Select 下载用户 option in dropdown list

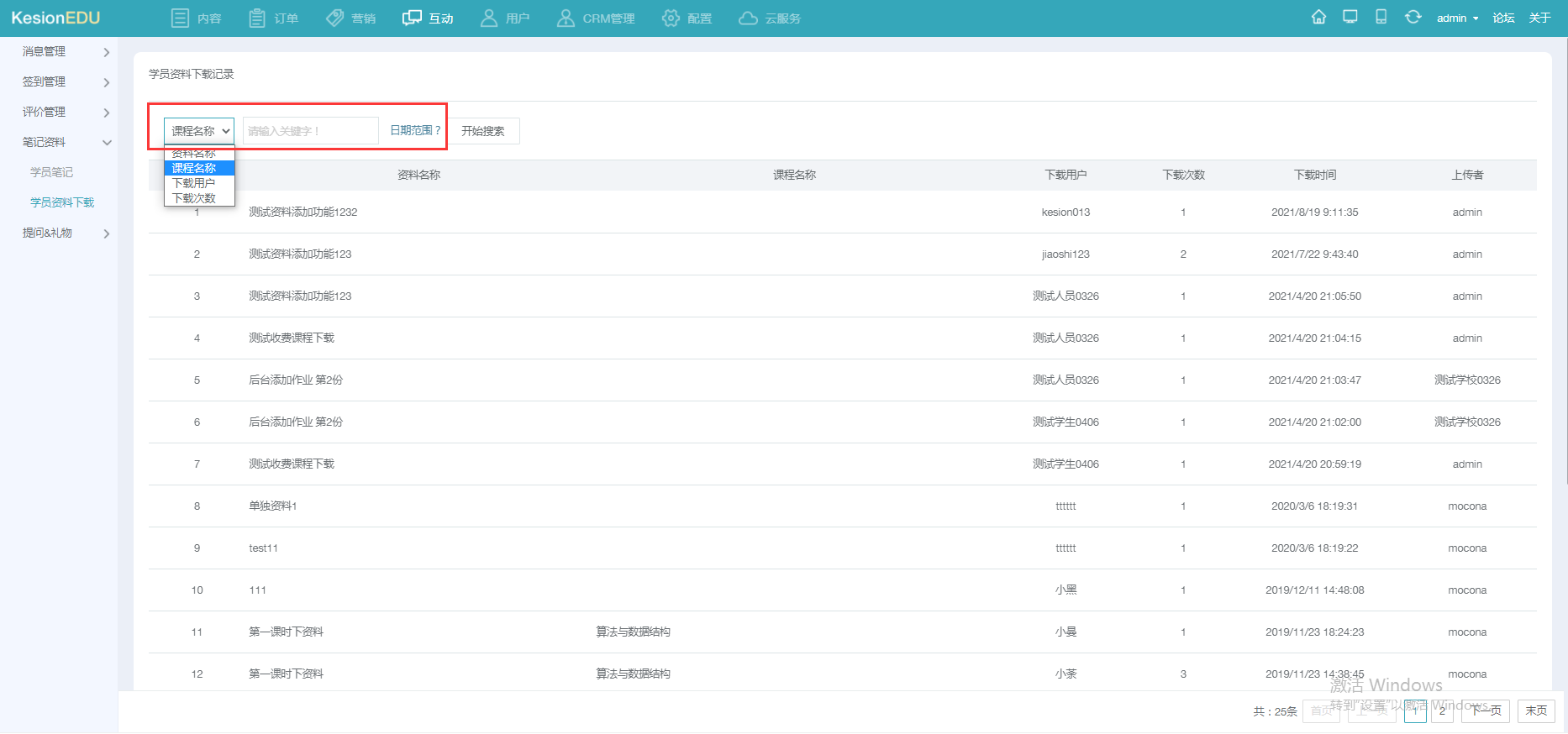coord(194,183)
